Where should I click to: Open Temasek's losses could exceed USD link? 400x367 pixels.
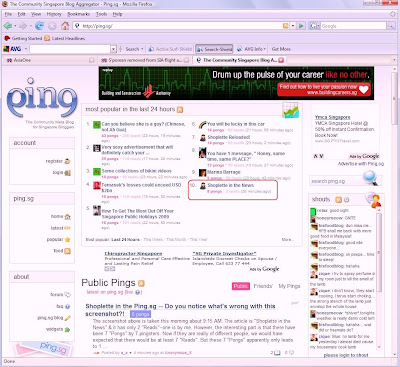tap(141, 187)
